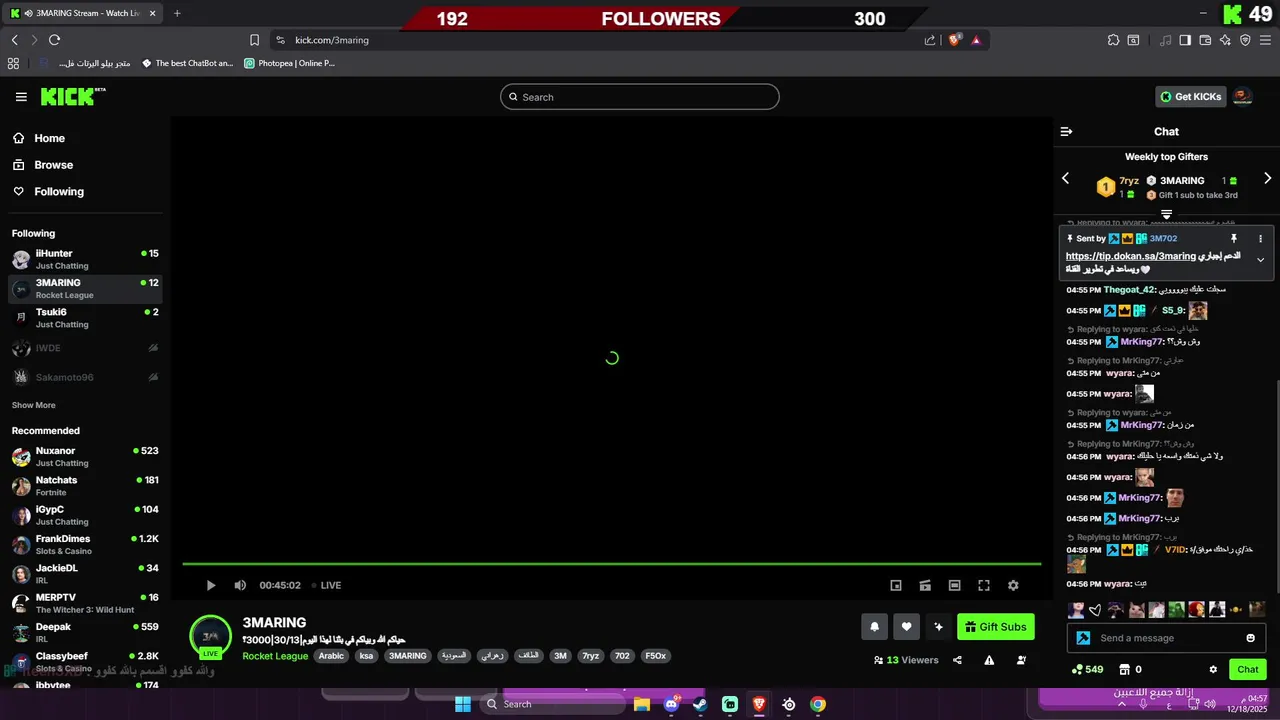The image size is (1280, 720).
Task: Expand the pinned message chevron
Action: pos(1260,260)
